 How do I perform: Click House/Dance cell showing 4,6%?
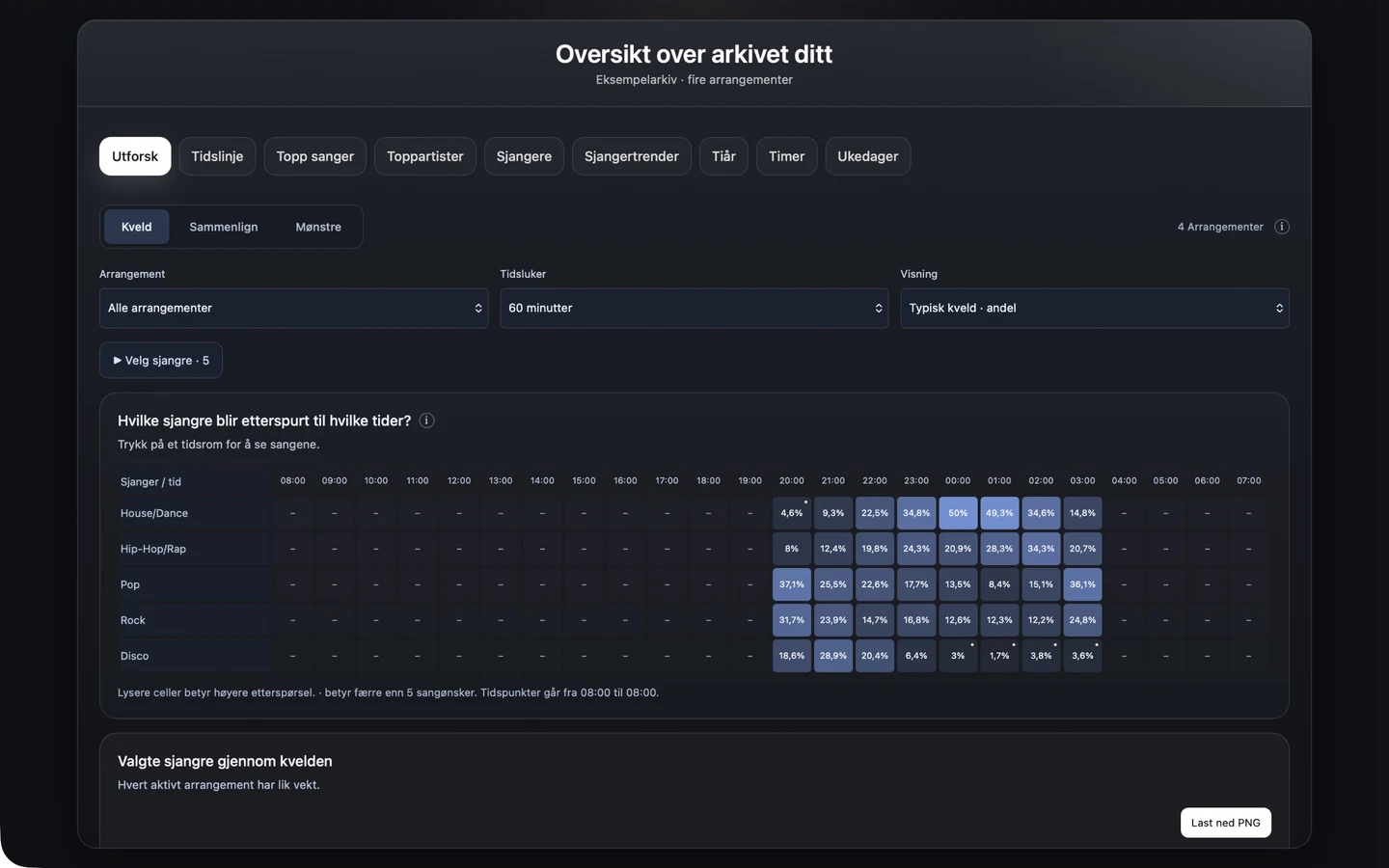[792, 513]
